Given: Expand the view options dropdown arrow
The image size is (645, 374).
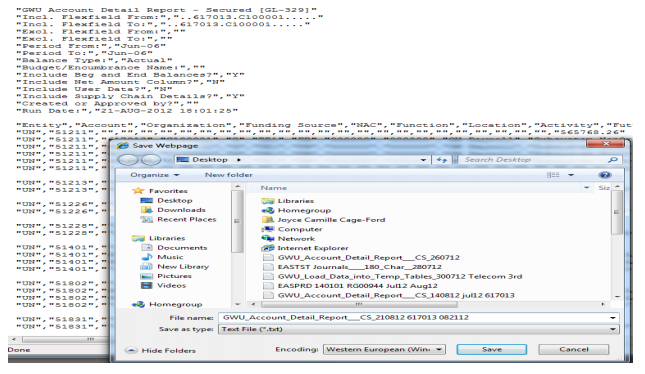Looking at the screenshot, I should pos(571,175).
